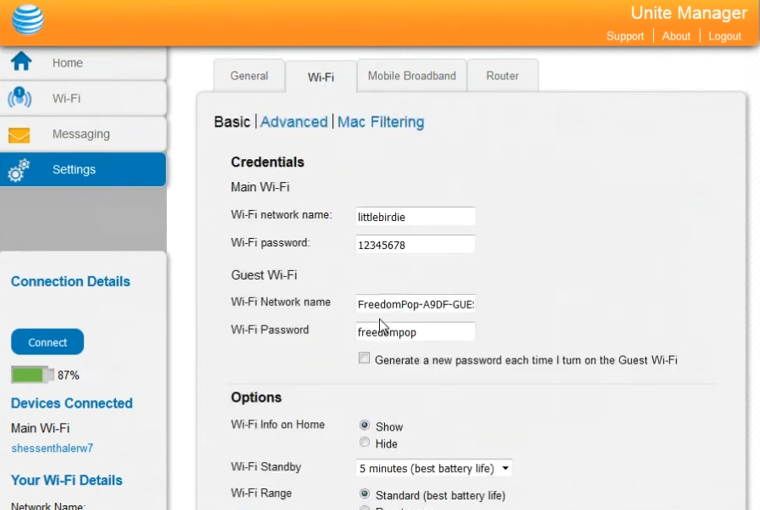Click the Main Wi-Fi label under Devices Connected
Screen dimensions: 760x510
click(x=40, y=428)
